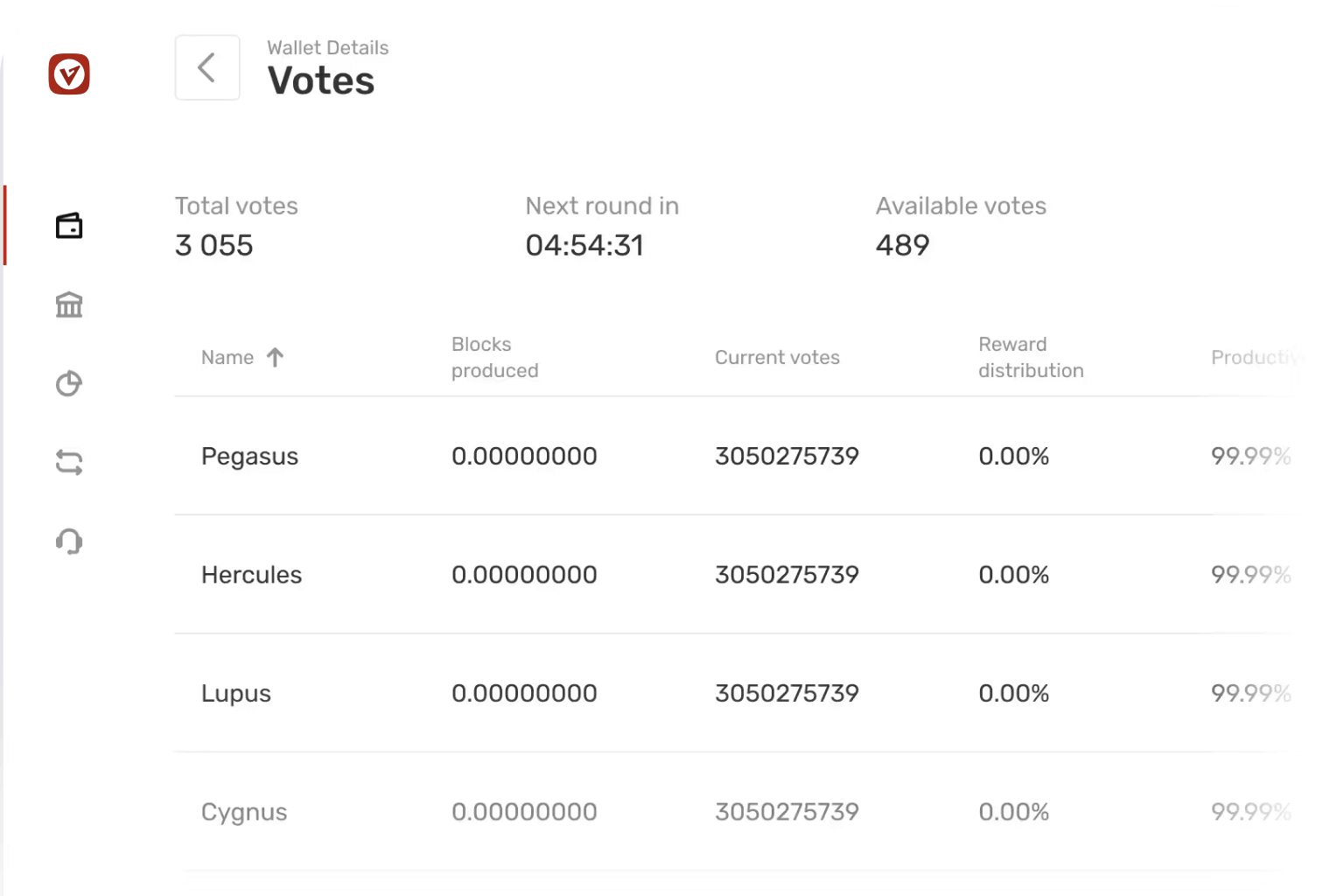Sort by Blocks produced column header
Viewport: 1344px width, 896px height.
tap(494, 357)
